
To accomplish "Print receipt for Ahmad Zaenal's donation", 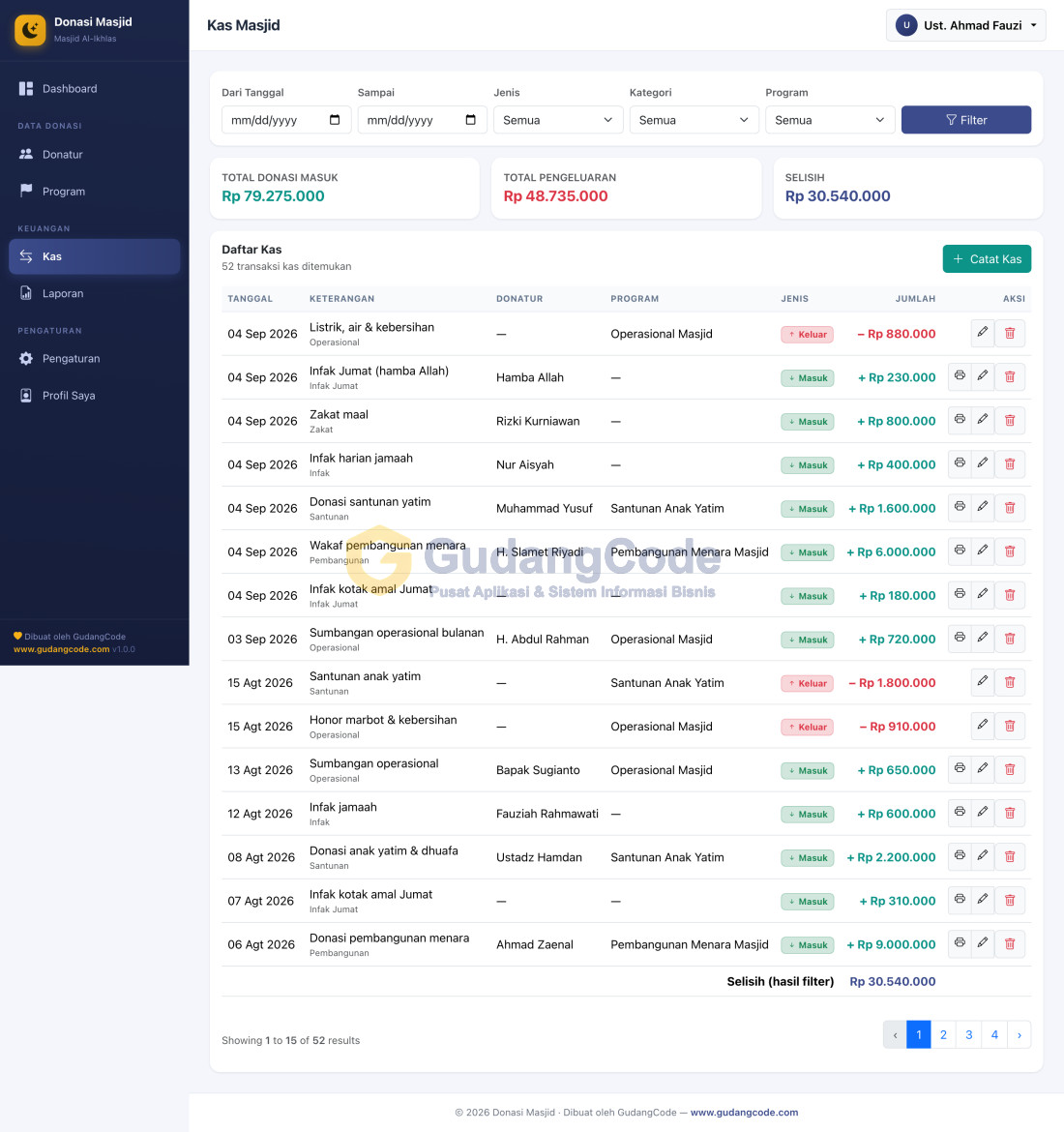I will point(960,944).
